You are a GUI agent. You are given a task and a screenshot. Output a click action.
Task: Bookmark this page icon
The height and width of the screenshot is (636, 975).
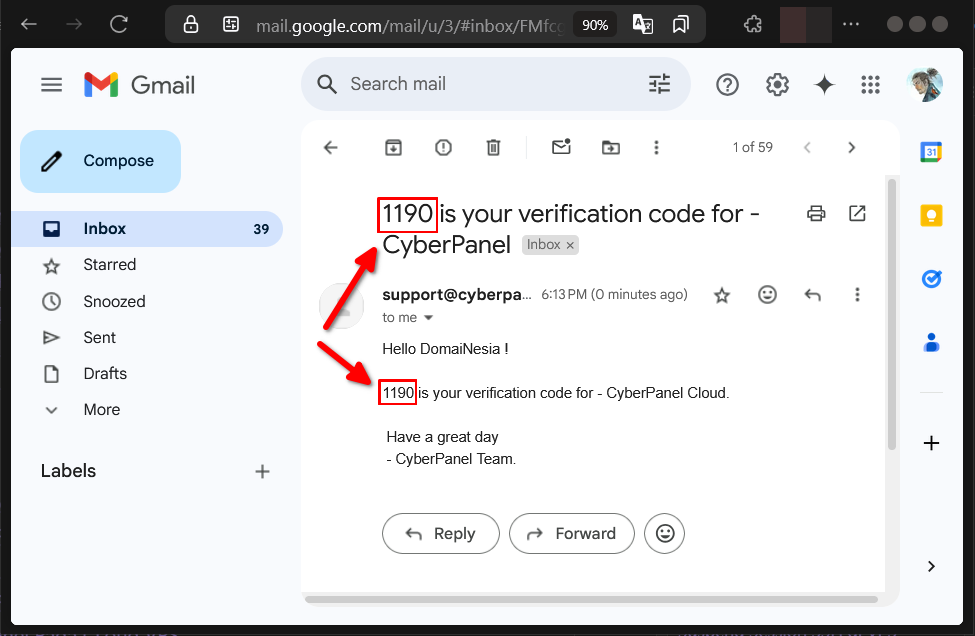[681, 24]
